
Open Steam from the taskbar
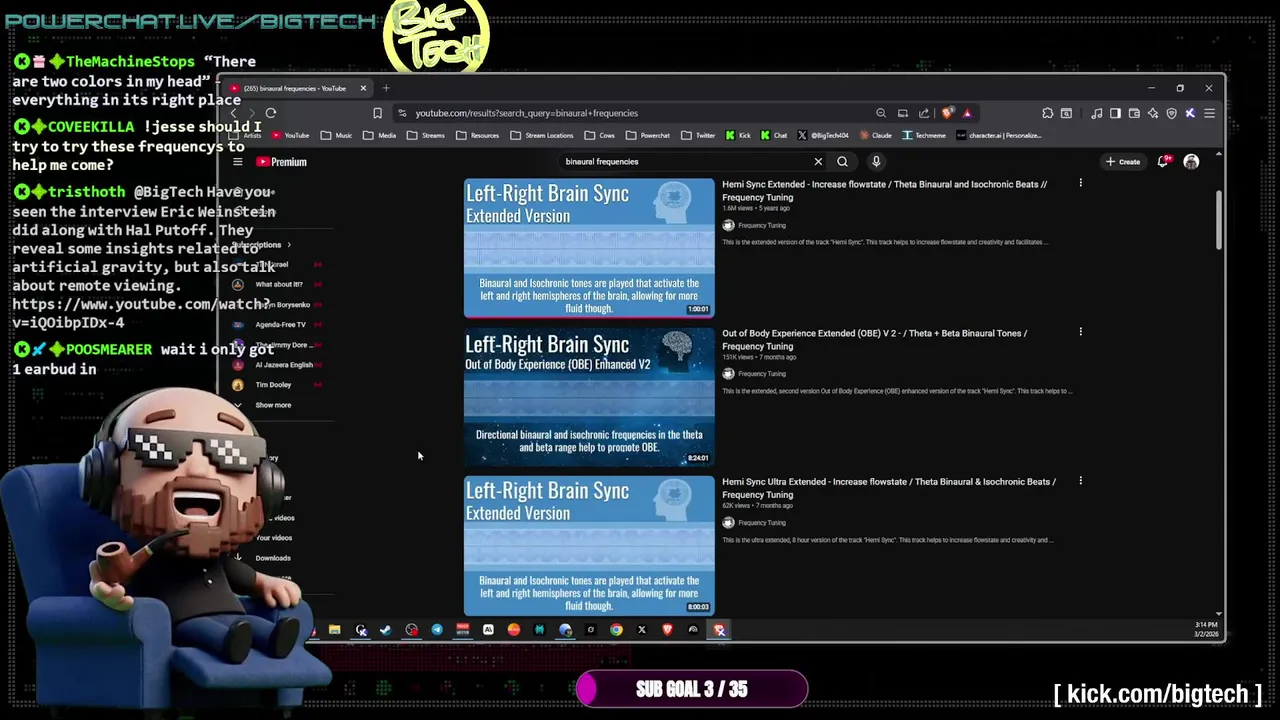click(385, 630)
